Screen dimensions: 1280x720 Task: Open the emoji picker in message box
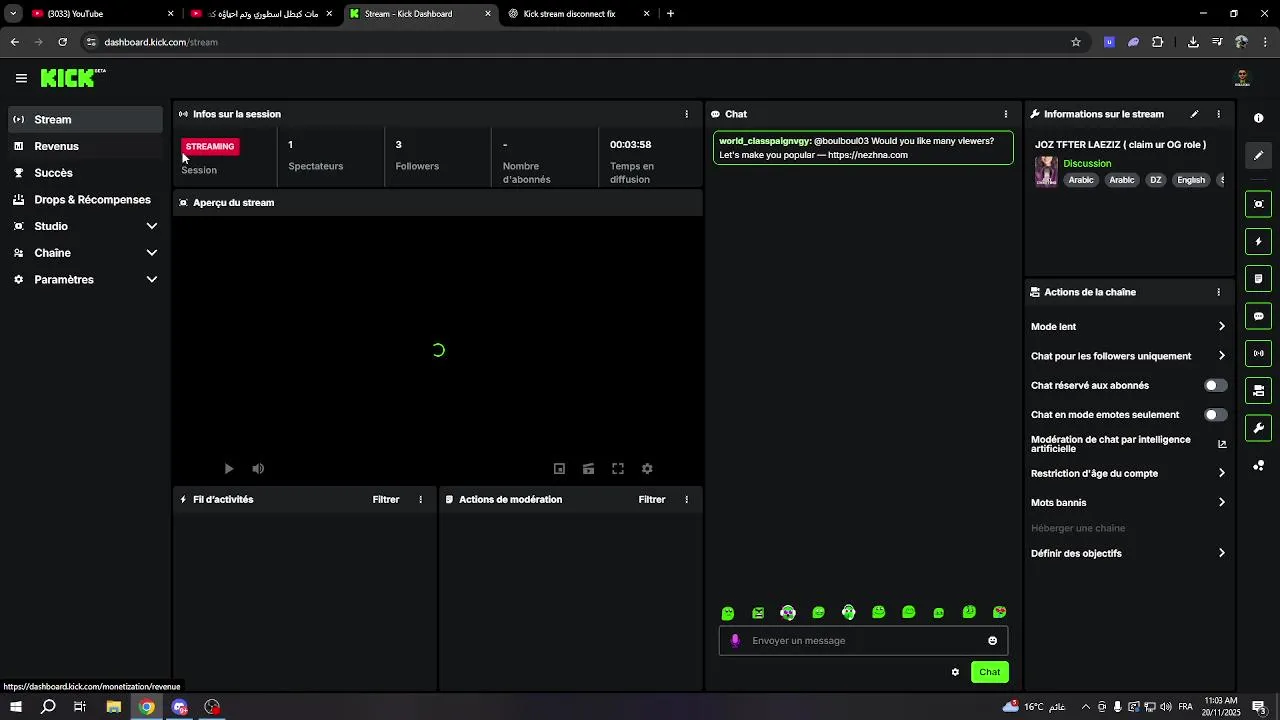992,641
